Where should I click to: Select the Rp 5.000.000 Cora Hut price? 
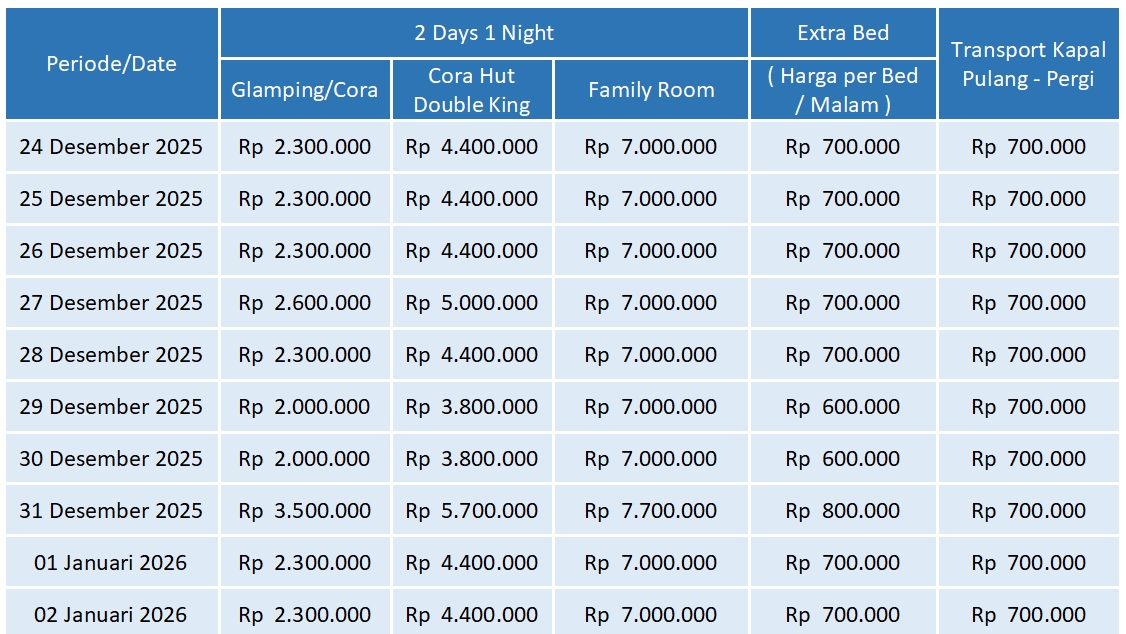coord(472,303)
